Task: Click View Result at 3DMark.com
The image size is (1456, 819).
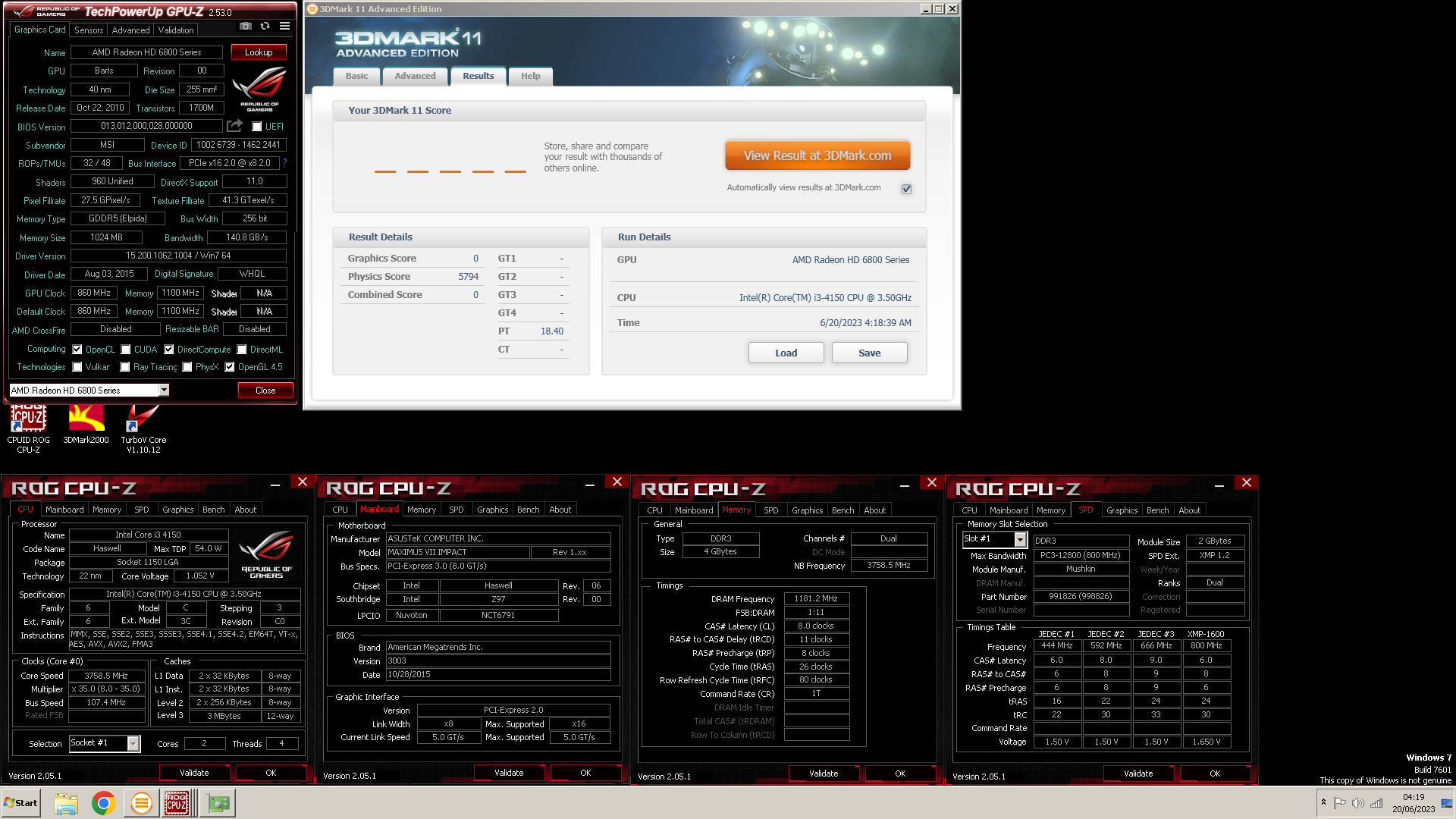Action: pyautogui.click(x=817, y=155)
